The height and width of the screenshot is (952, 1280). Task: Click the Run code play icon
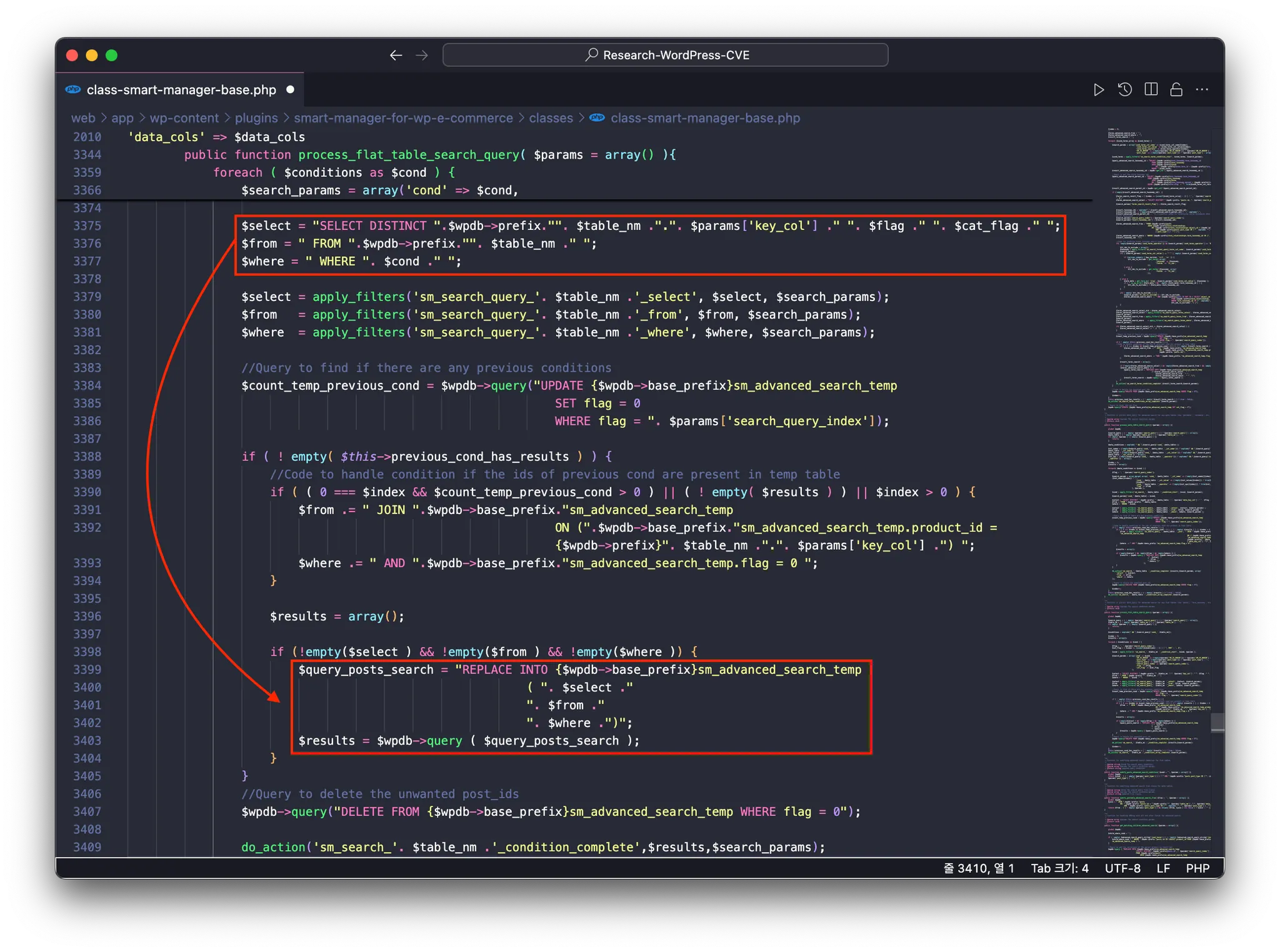[x=1098, y=90]
